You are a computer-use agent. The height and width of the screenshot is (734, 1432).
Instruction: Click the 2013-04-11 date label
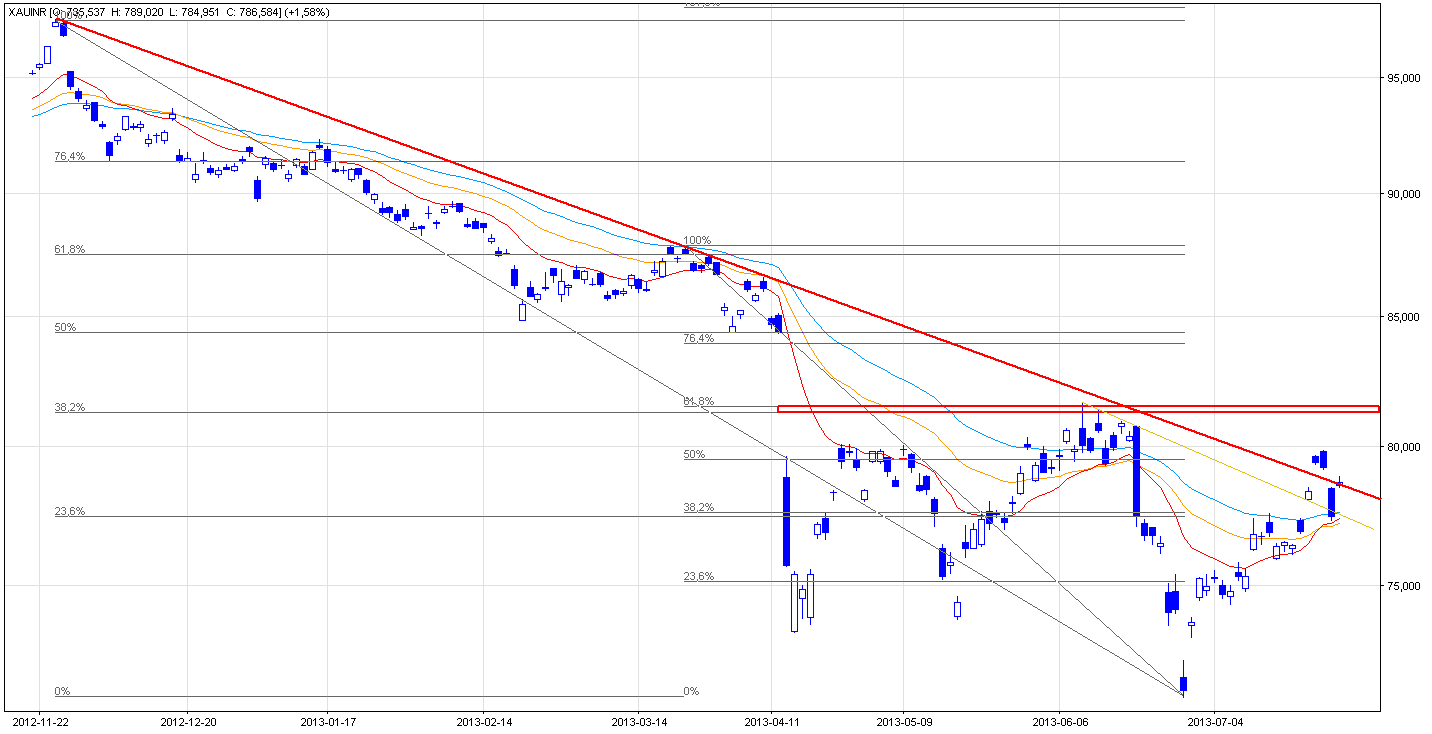(772, 720)
